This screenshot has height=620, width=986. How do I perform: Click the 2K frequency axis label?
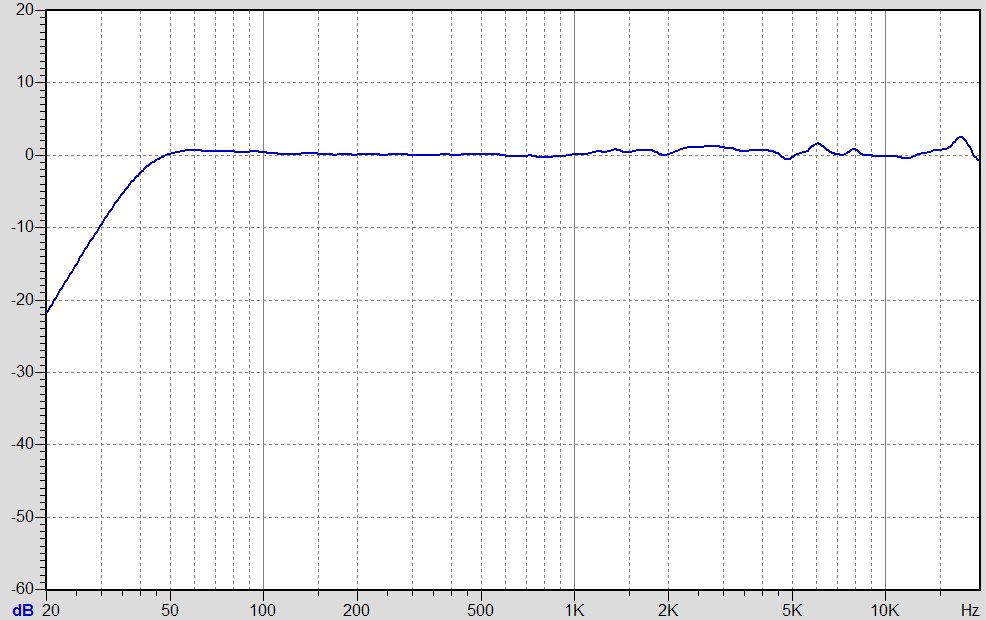(668, 610)
